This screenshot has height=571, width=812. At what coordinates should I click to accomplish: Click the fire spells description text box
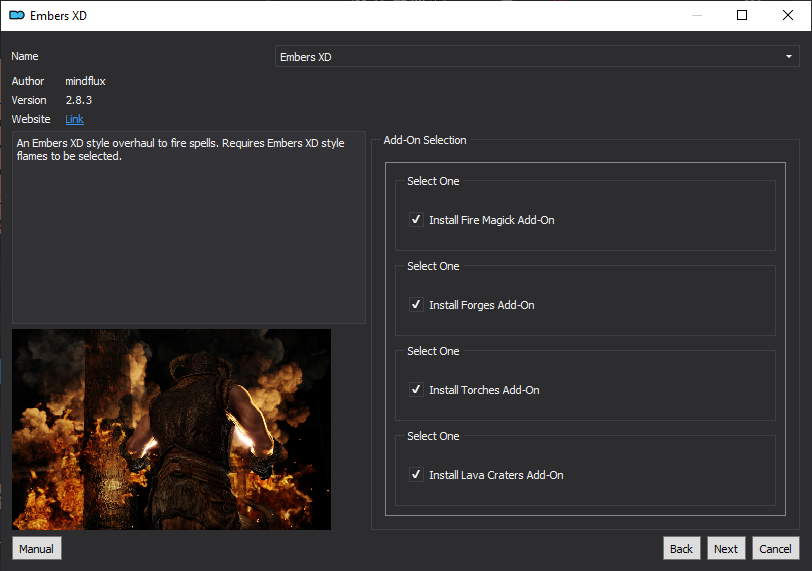pos(188,227)
